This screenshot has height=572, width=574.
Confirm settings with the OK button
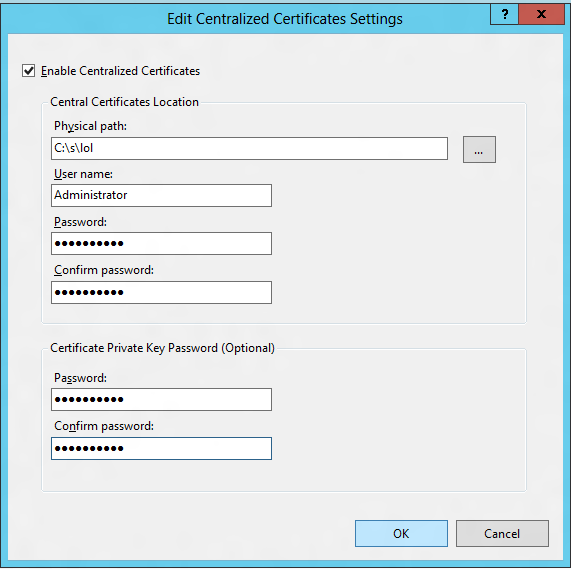pos(401,534)
